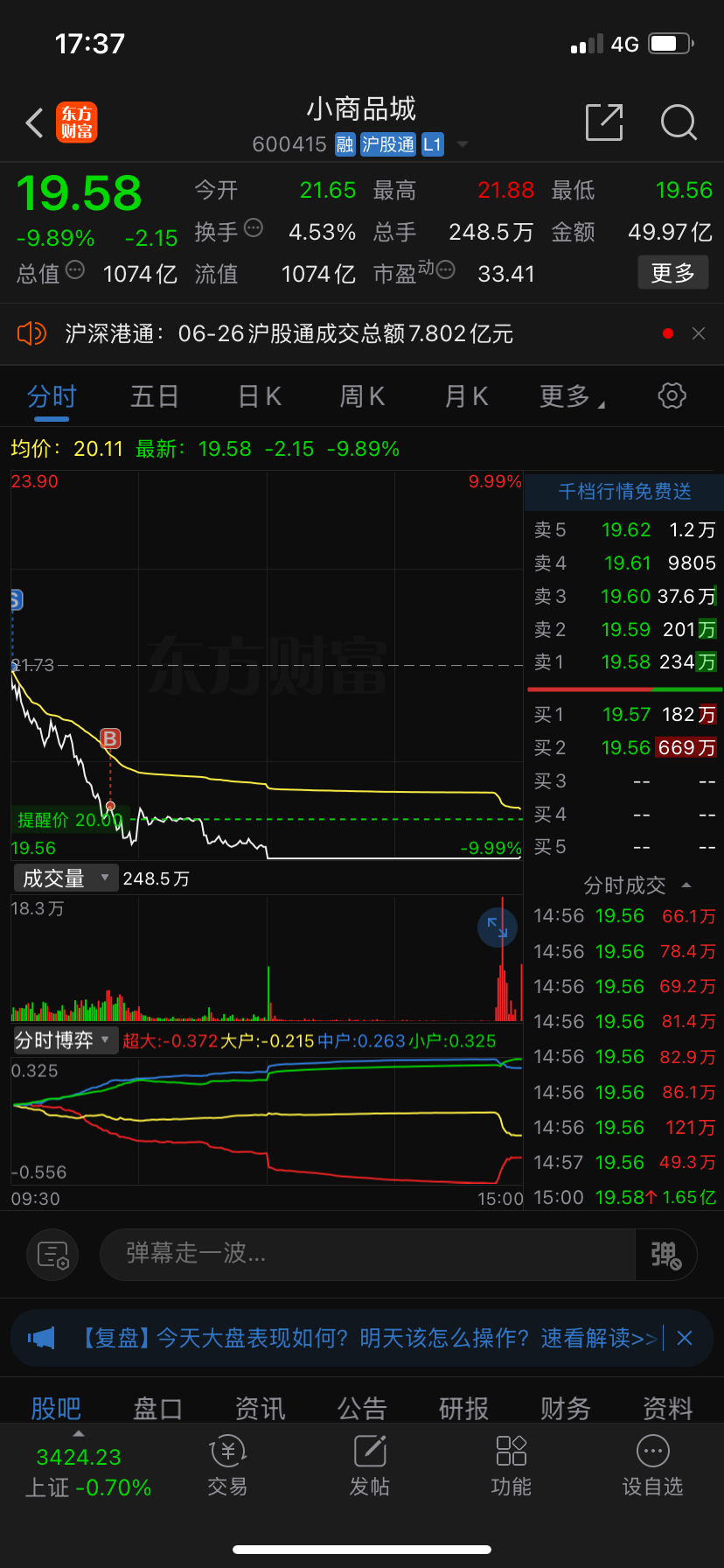Select the 卖1 19.58 order row
The height and width of the screenshot is (1568, 724).
(x=624, y=662)
